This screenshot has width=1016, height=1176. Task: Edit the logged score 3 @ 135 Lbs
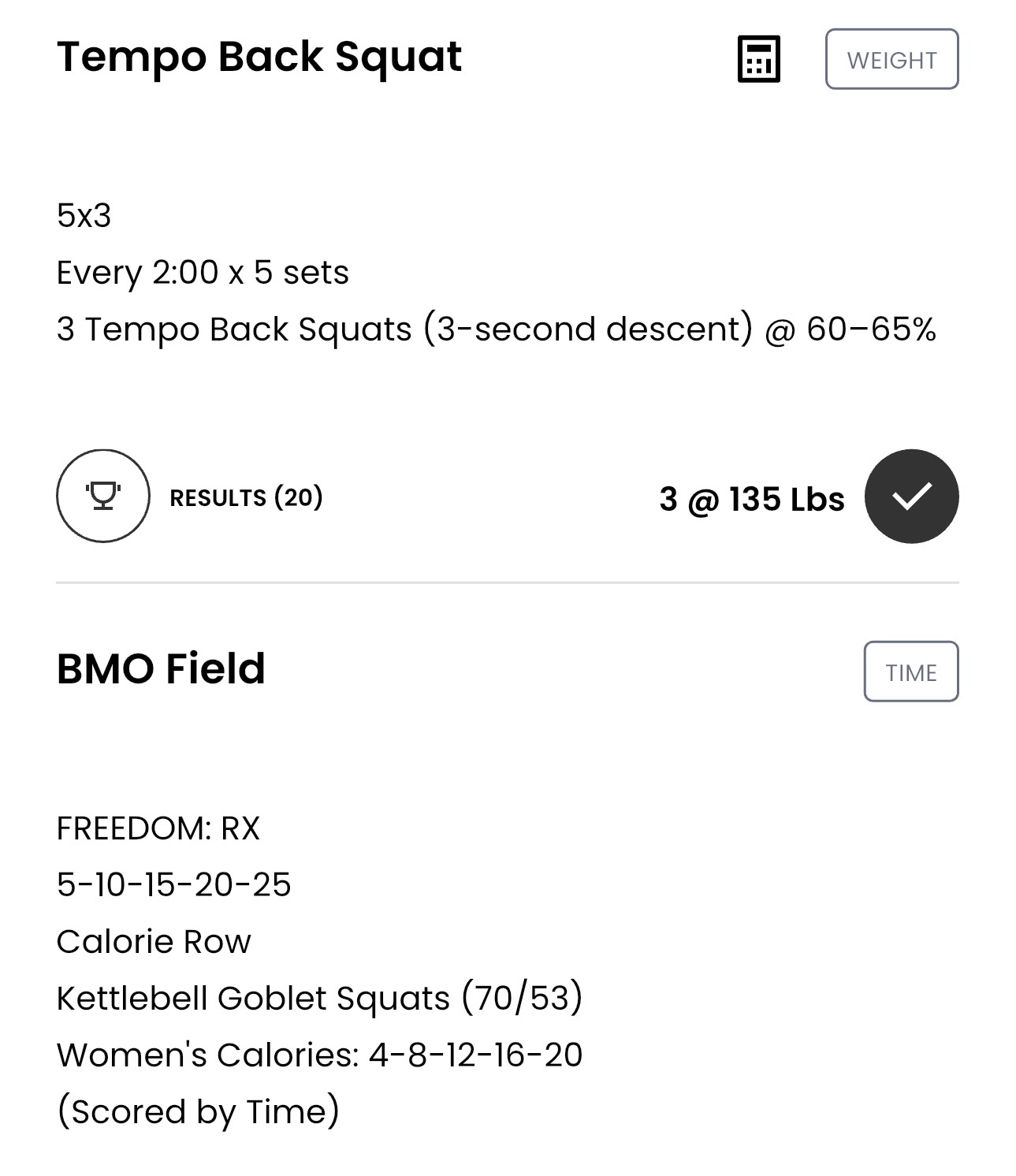click(x=751, y=499)
